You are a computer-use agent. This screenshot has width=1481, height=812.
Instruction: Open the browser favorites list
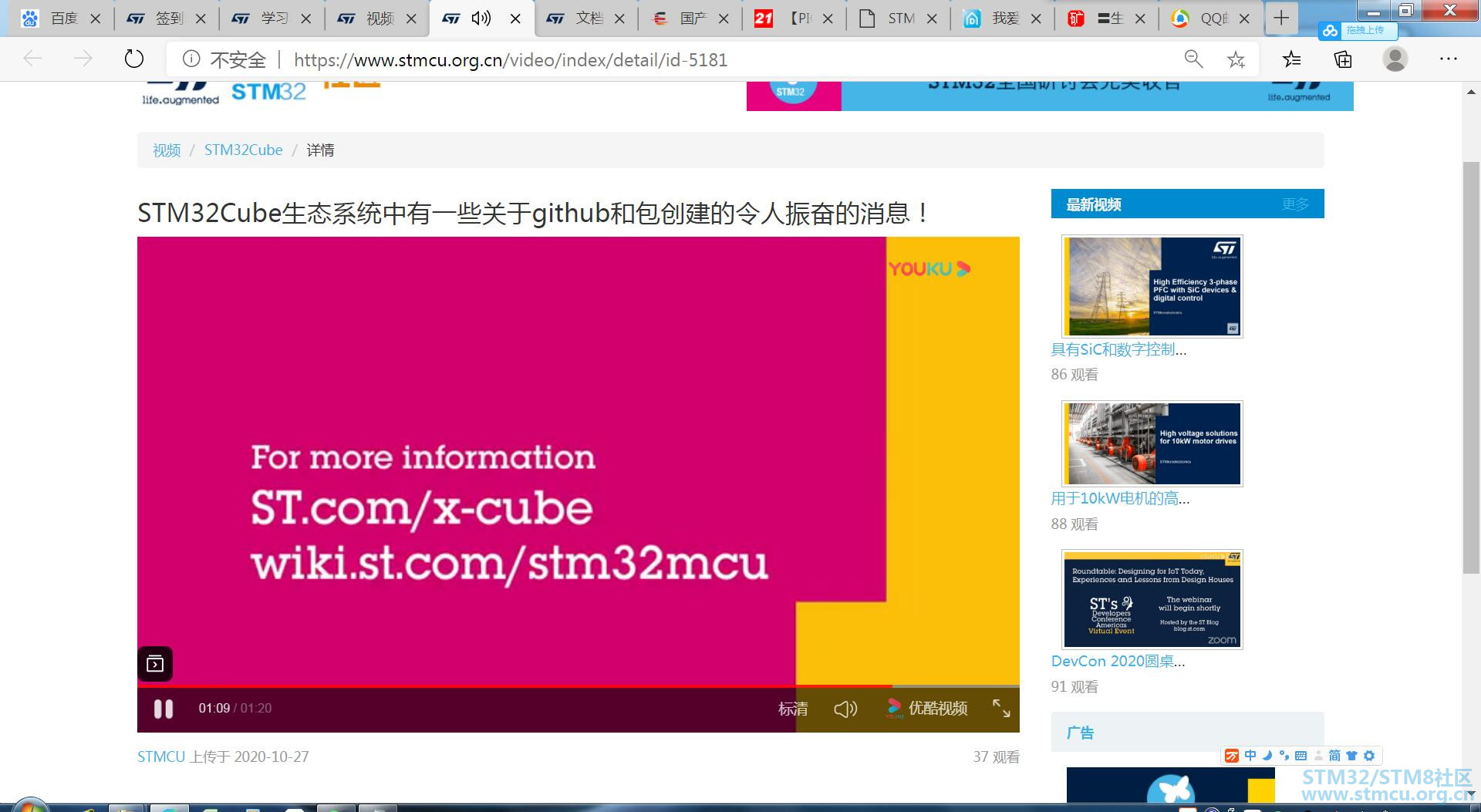pos(1292,59)
